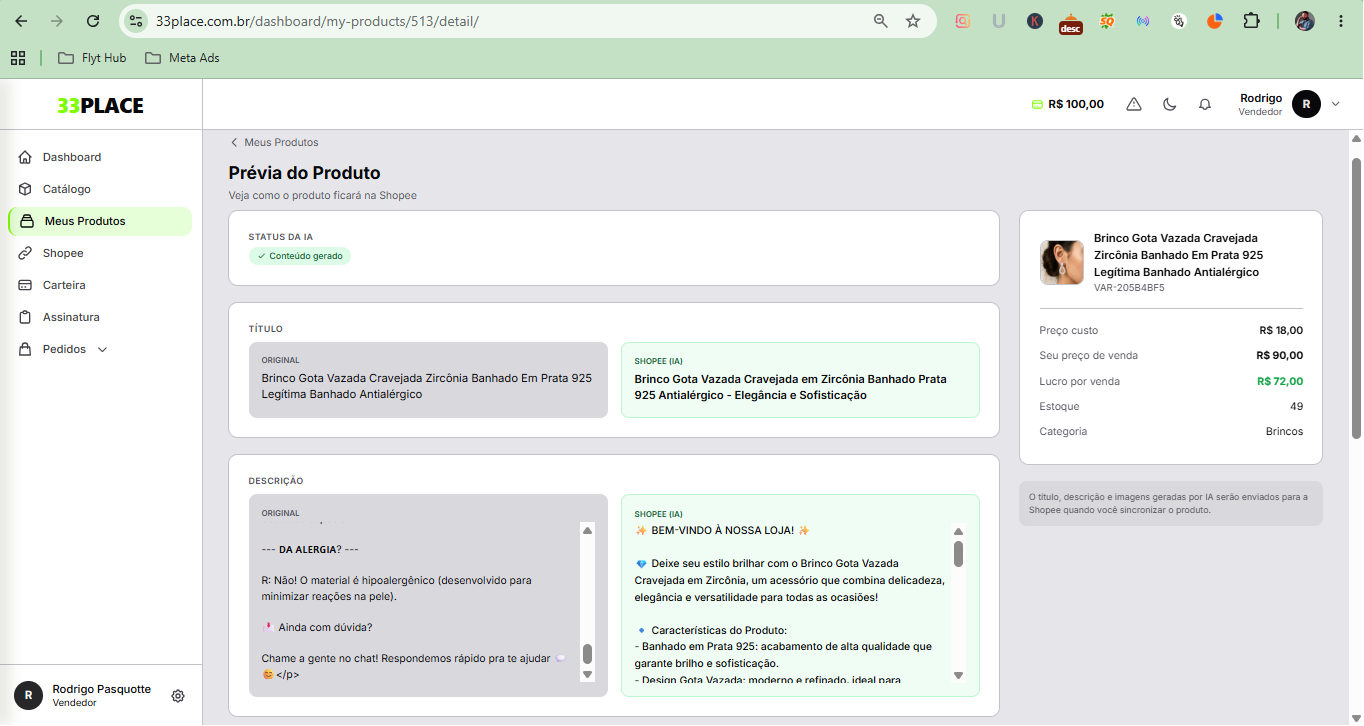Click browser forward arrow
The image size is (1364, 726).
pos(57,21)
